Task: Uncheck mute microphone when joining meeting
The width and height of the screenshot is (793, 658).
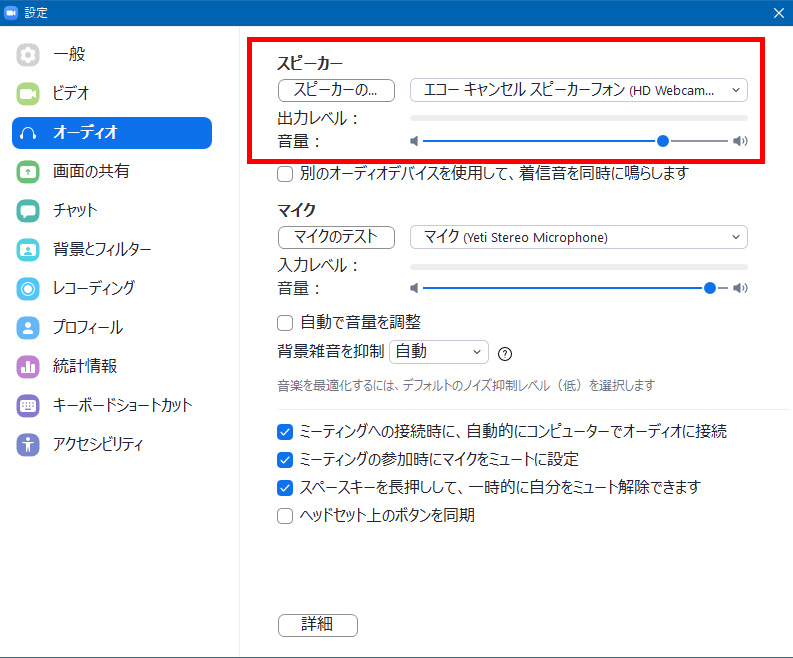Action: (285, 460)
